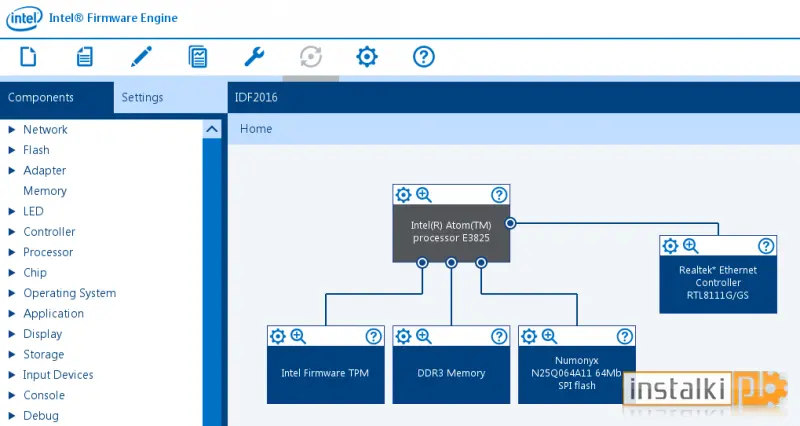Open the lined document toolbar icon
Viewport: 800px width, 426px height.
point(85,57)
